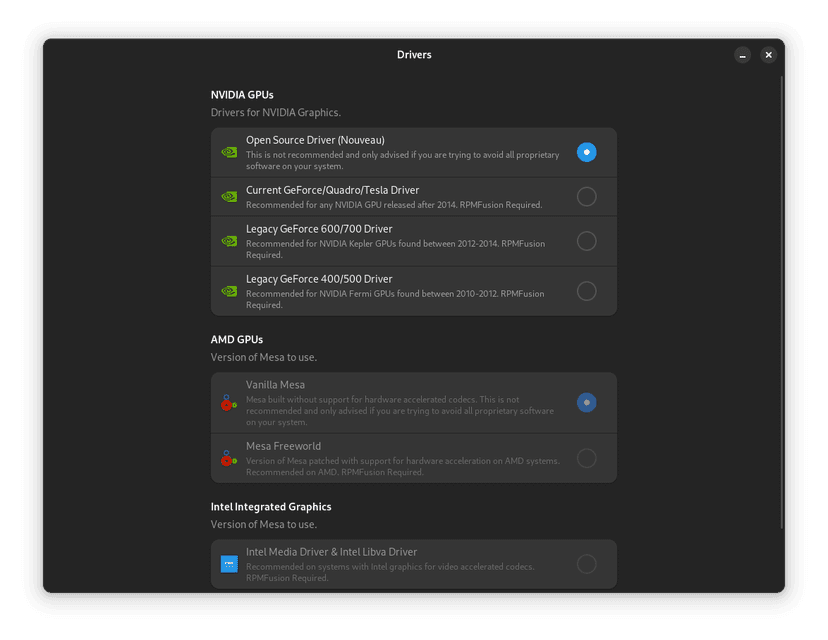
Task: Click the Legacy GeForce 600/700 Driver row title
Action: [319, 229]
